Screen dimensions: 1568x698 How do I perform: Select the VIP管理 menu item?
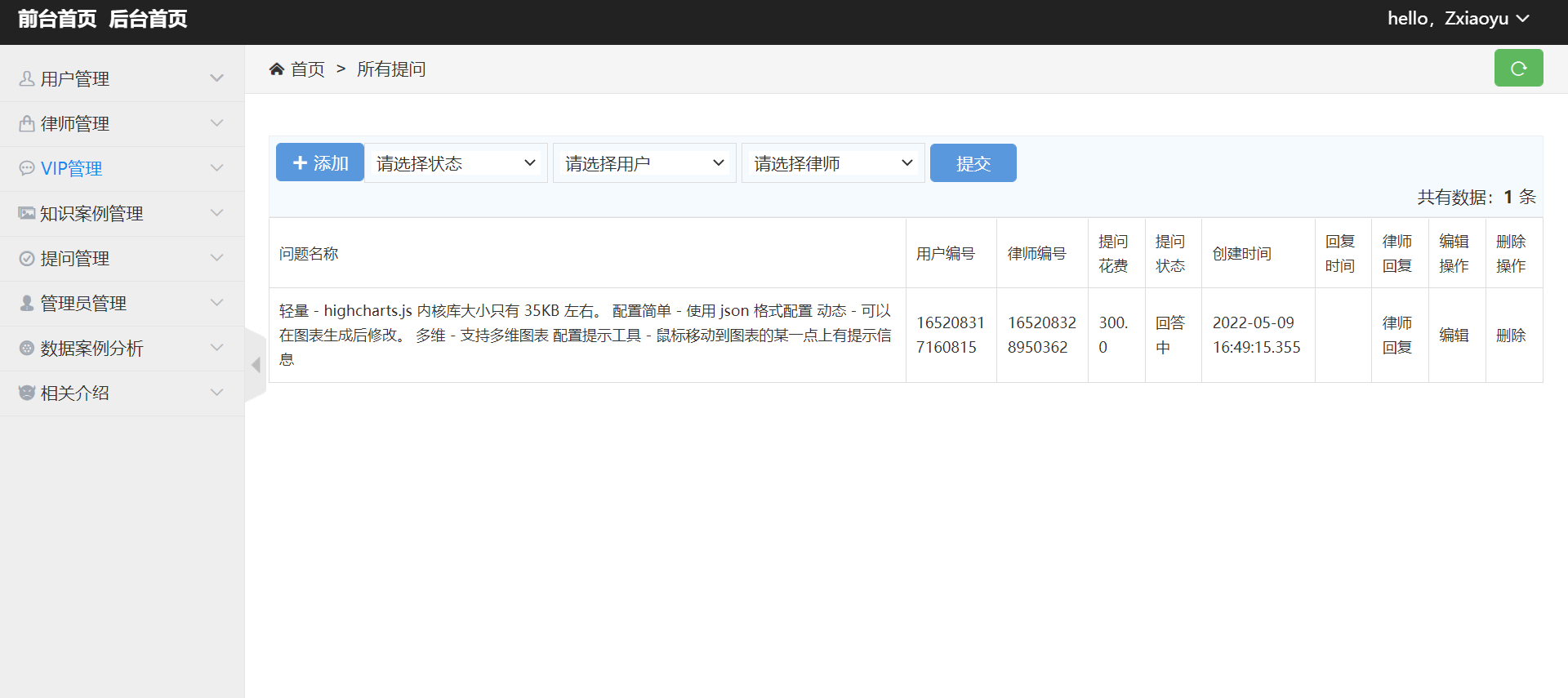[x=122, y=169]
